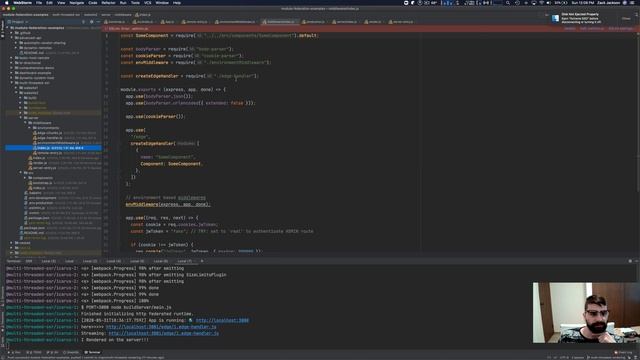This screenshot has height=360, width=640.
Task: Open the Event Log
Action: (623, 352)
